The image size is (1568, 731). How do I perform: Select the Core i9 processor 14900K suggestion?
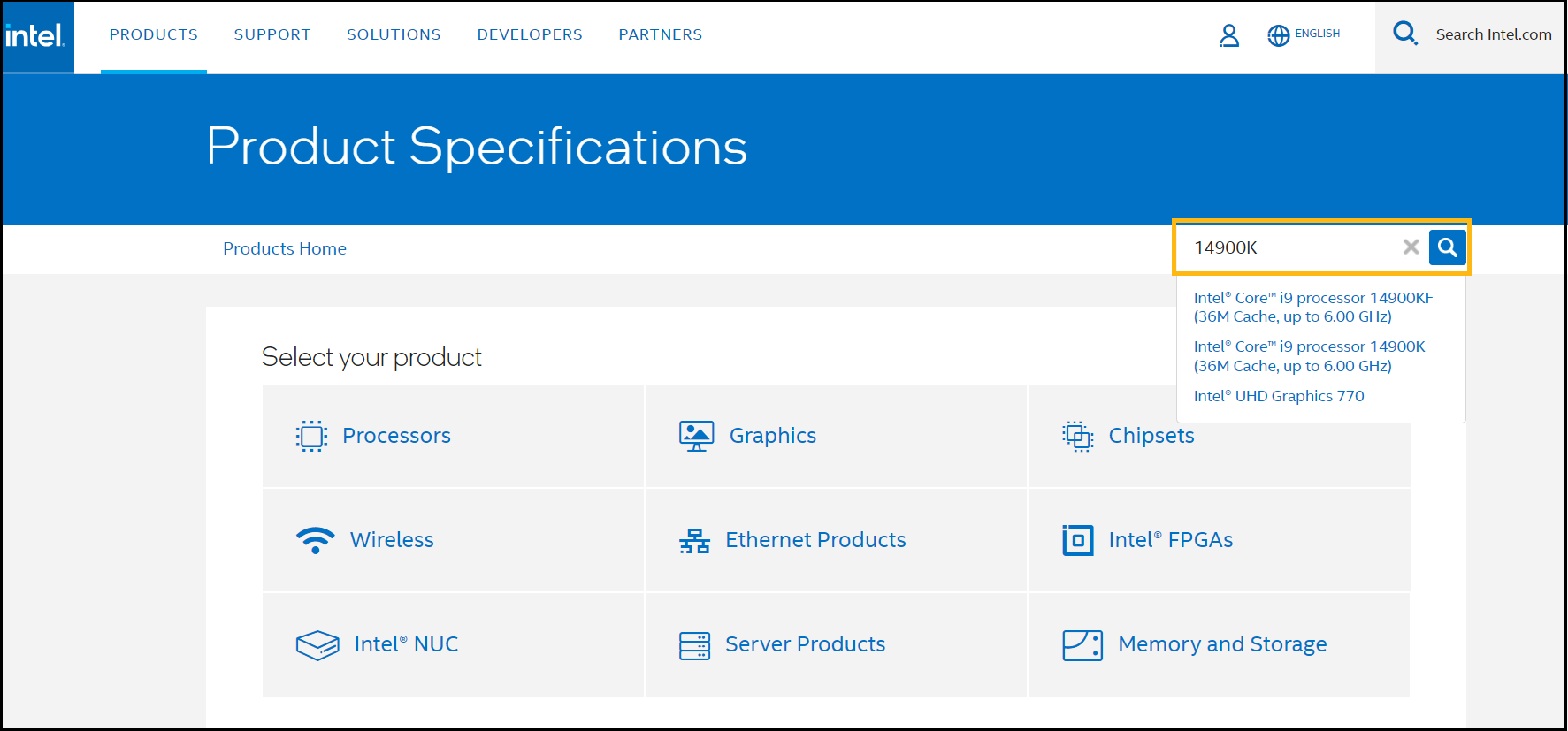[1309, 356]
